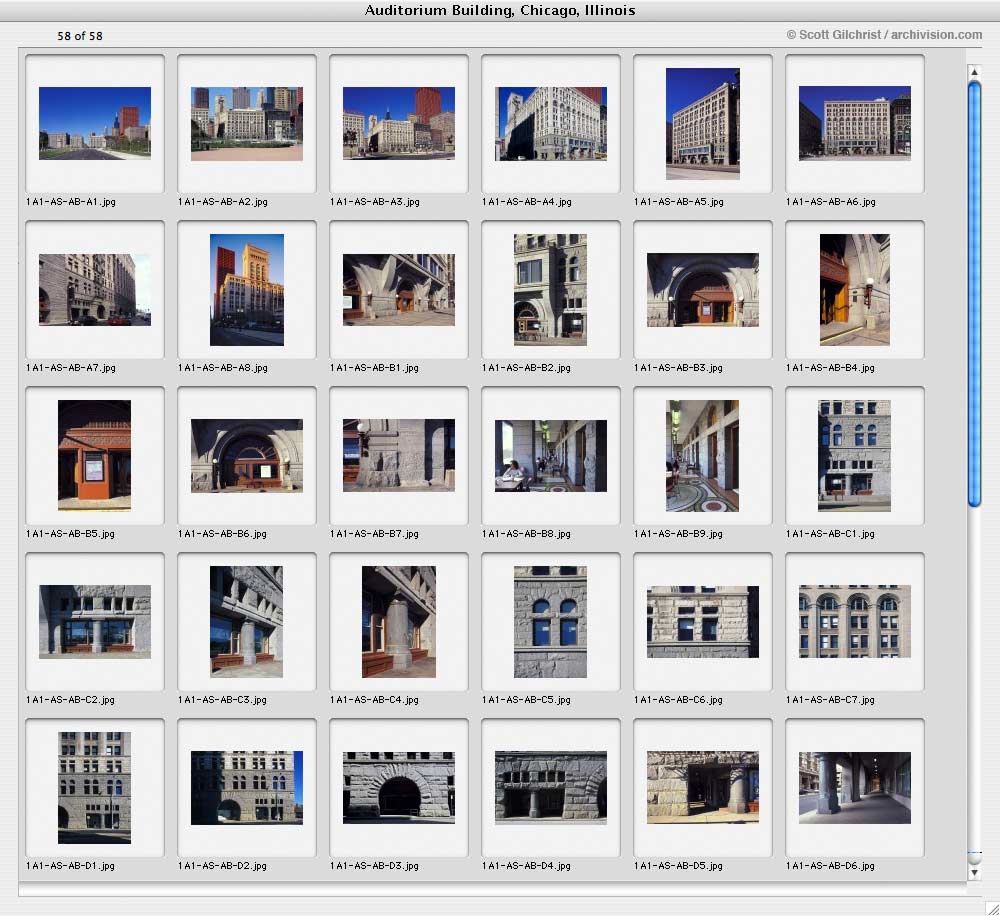Click filename label 1A1-AS-AB-D6.jpg
The height and width of the screenshot is (916, 1000).
(x=830, y=866)
